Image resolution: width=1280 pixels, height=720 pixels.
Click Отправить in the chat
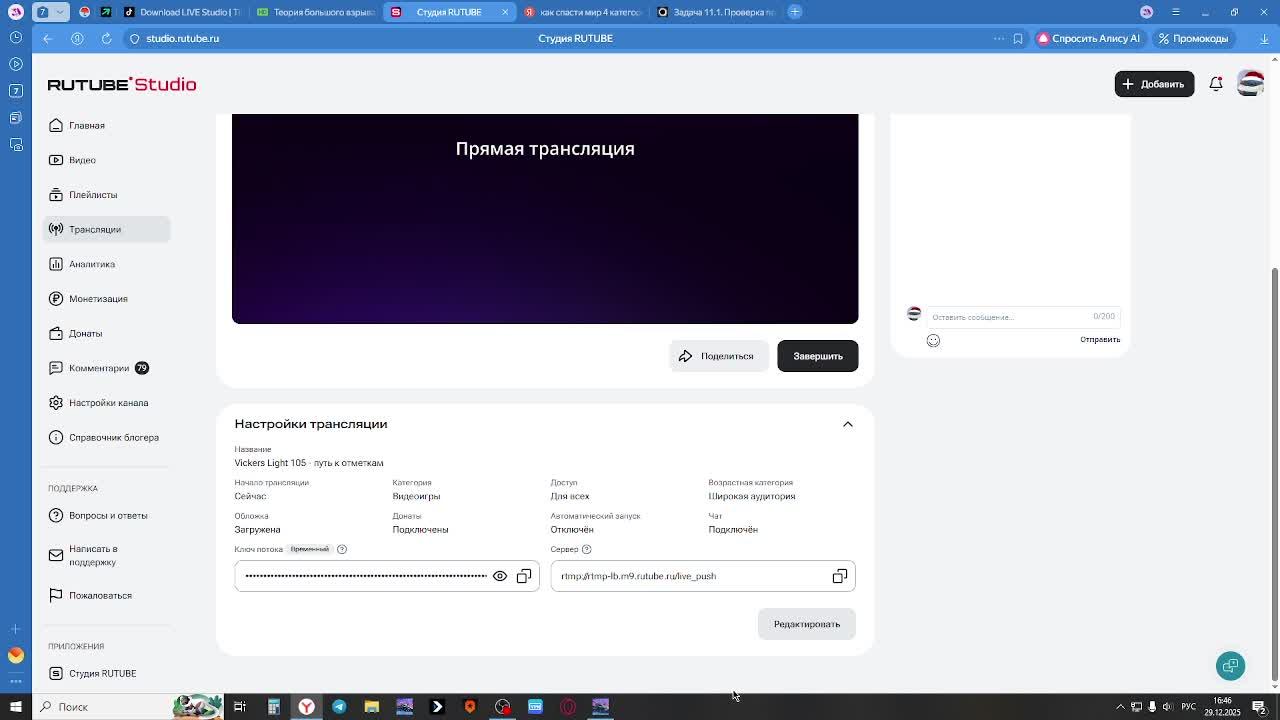pos(1100,339)
